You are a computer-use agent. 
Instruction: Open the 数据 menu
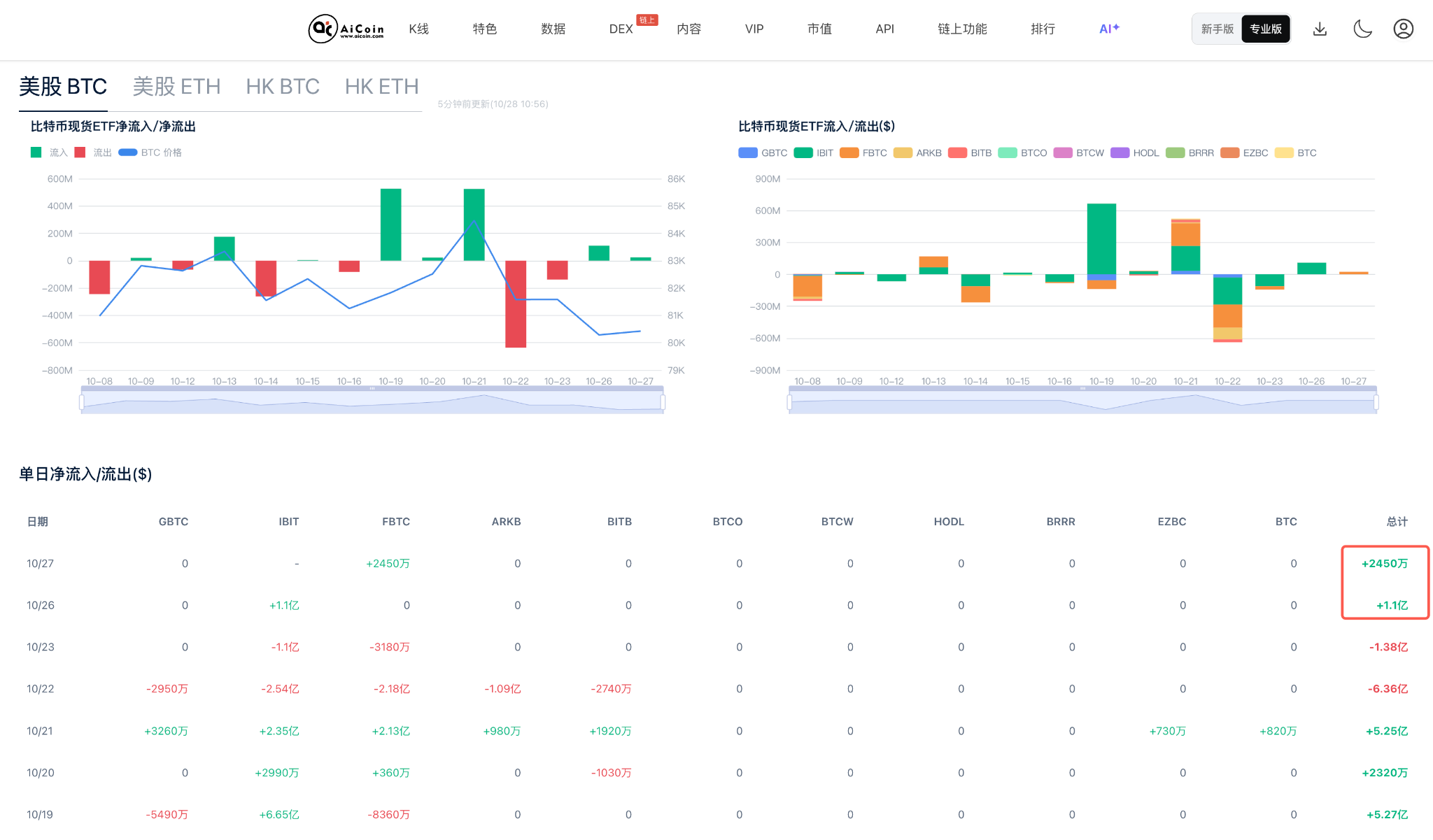[x=553, y=29]
